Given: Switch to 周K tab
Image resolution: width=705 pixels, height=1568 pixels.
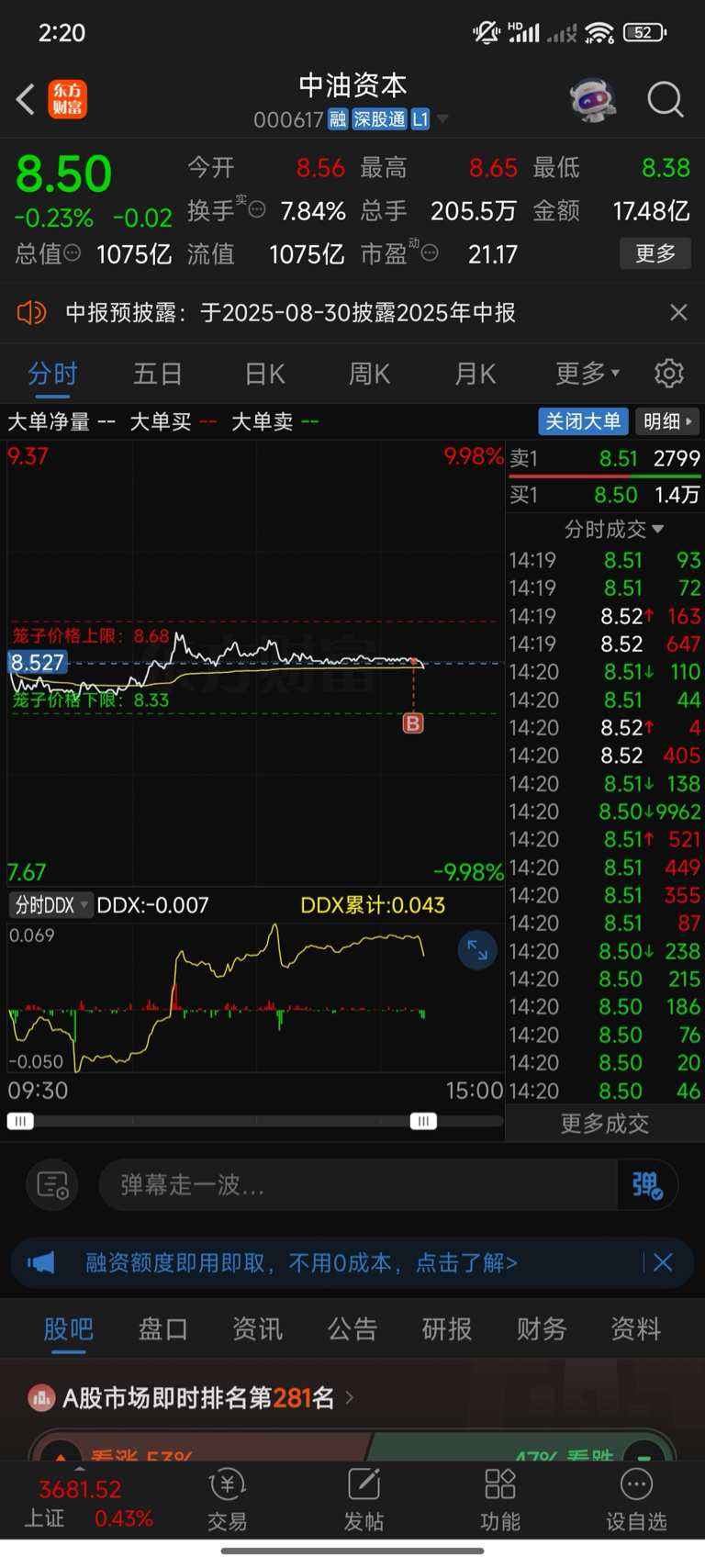Looking at the screenshot, I should click(x=370, y=374).
